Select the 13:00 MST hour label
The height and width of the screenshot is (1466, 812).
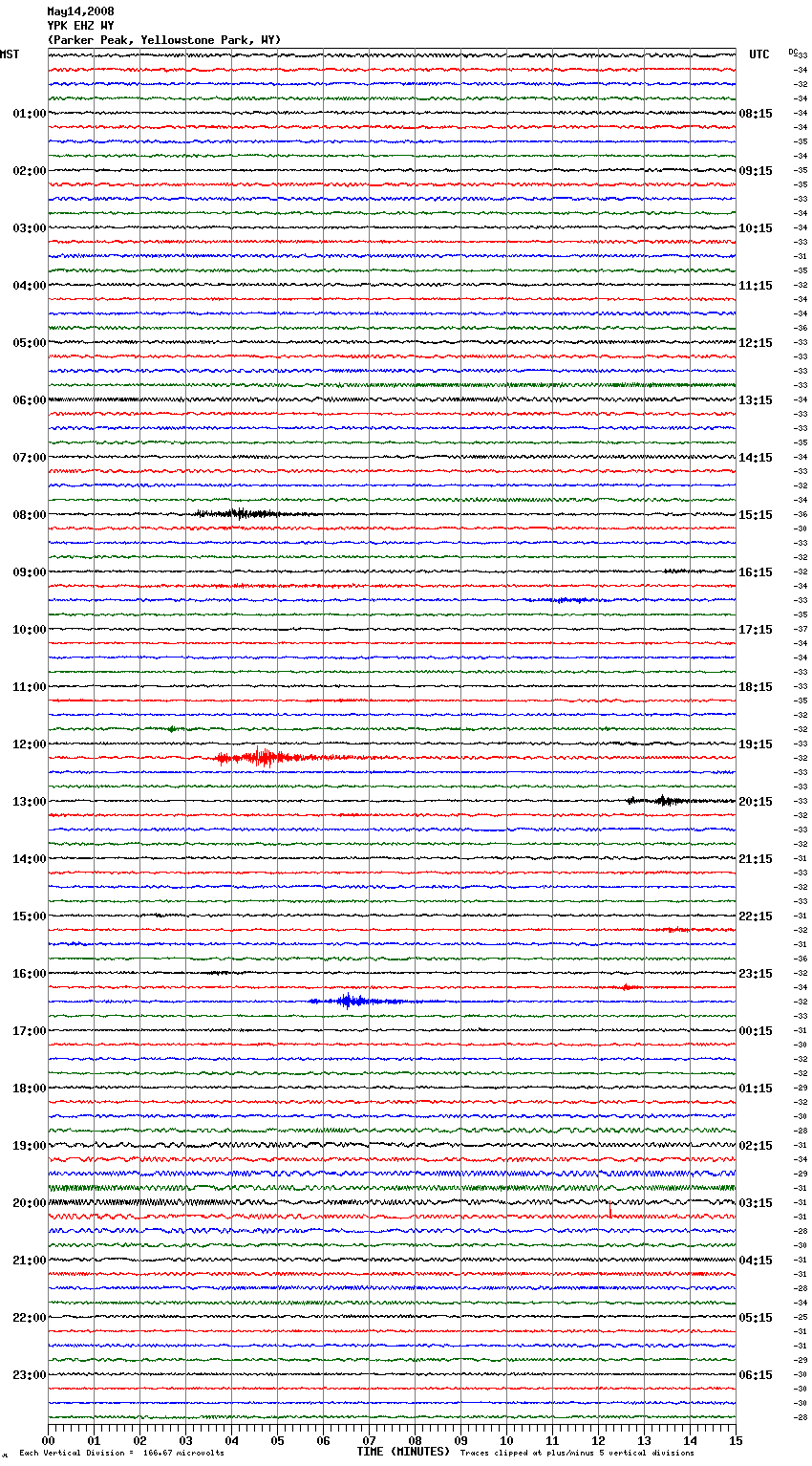pos(30,802)
